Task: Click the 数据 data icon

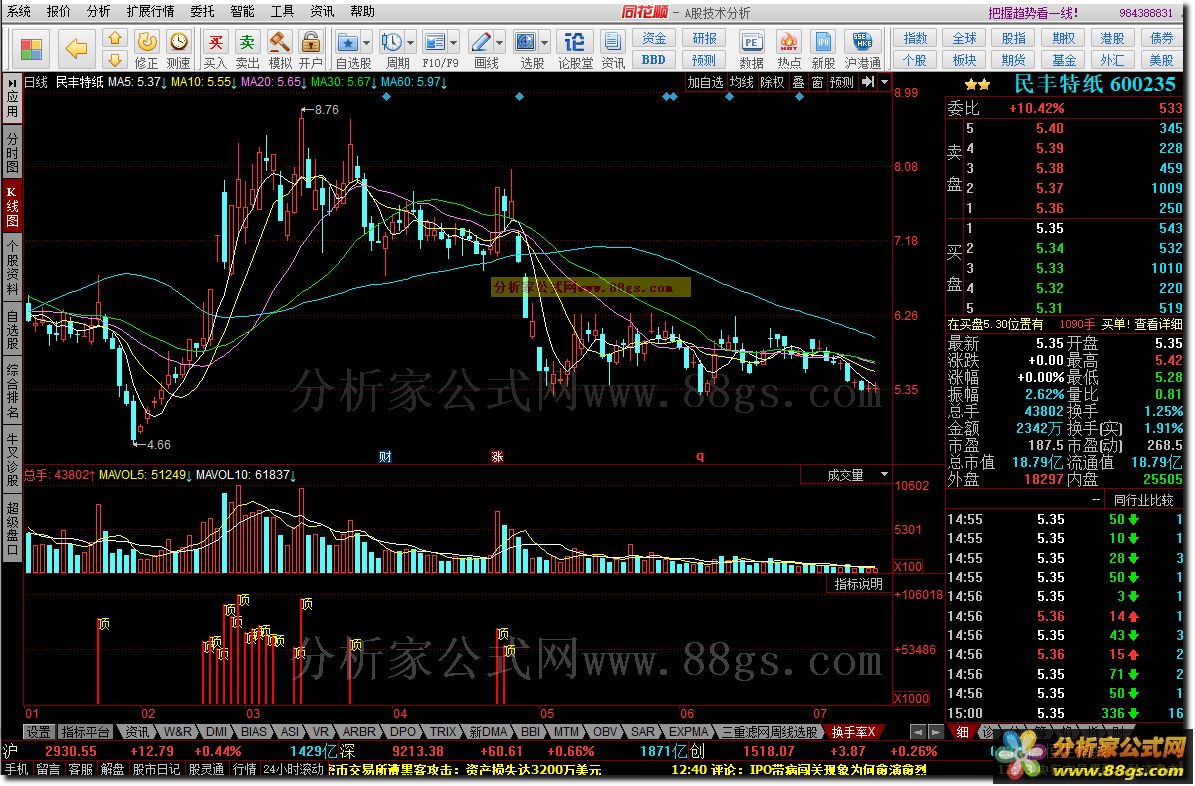Action: point(751,49)
